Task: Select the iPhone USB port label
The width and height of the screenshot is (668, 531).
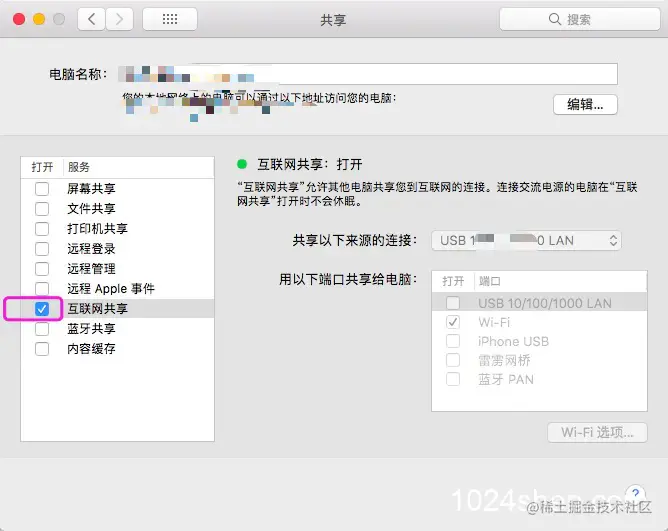Action: pos(513,341)
